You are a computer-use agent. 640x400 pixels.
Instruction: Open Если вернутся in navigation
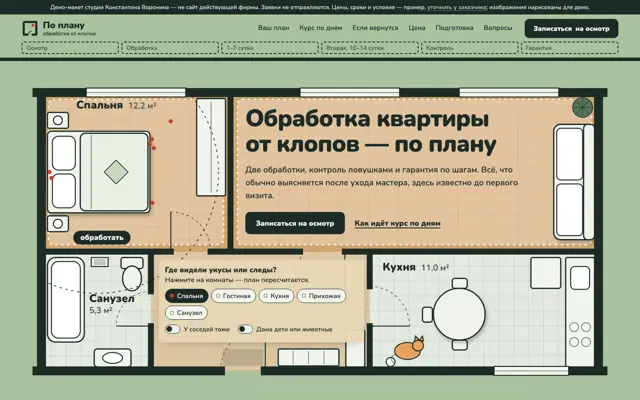click(375, 28)
